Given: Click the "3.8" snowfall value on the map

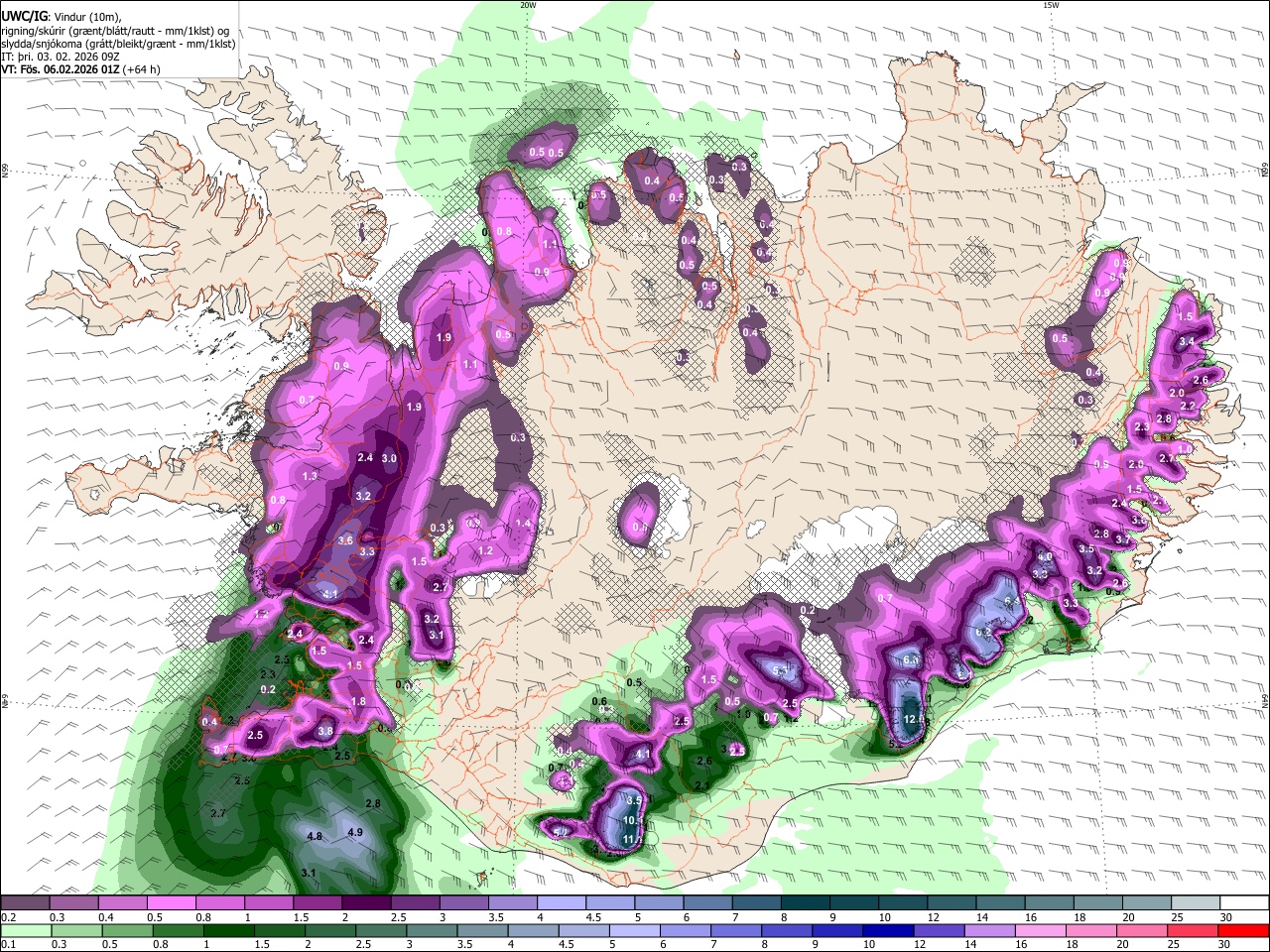Looking at the screenshot, I should click(x=325, y=732).
